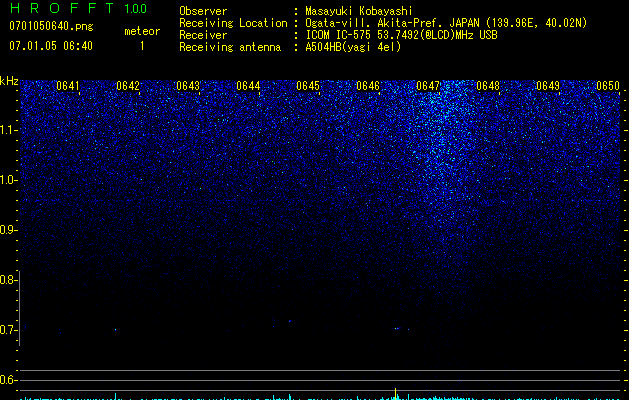Click the meteor echo blip just before 0642
Image resolution: width=629 pixels, height=400 pixels.
tap(116, 330)
